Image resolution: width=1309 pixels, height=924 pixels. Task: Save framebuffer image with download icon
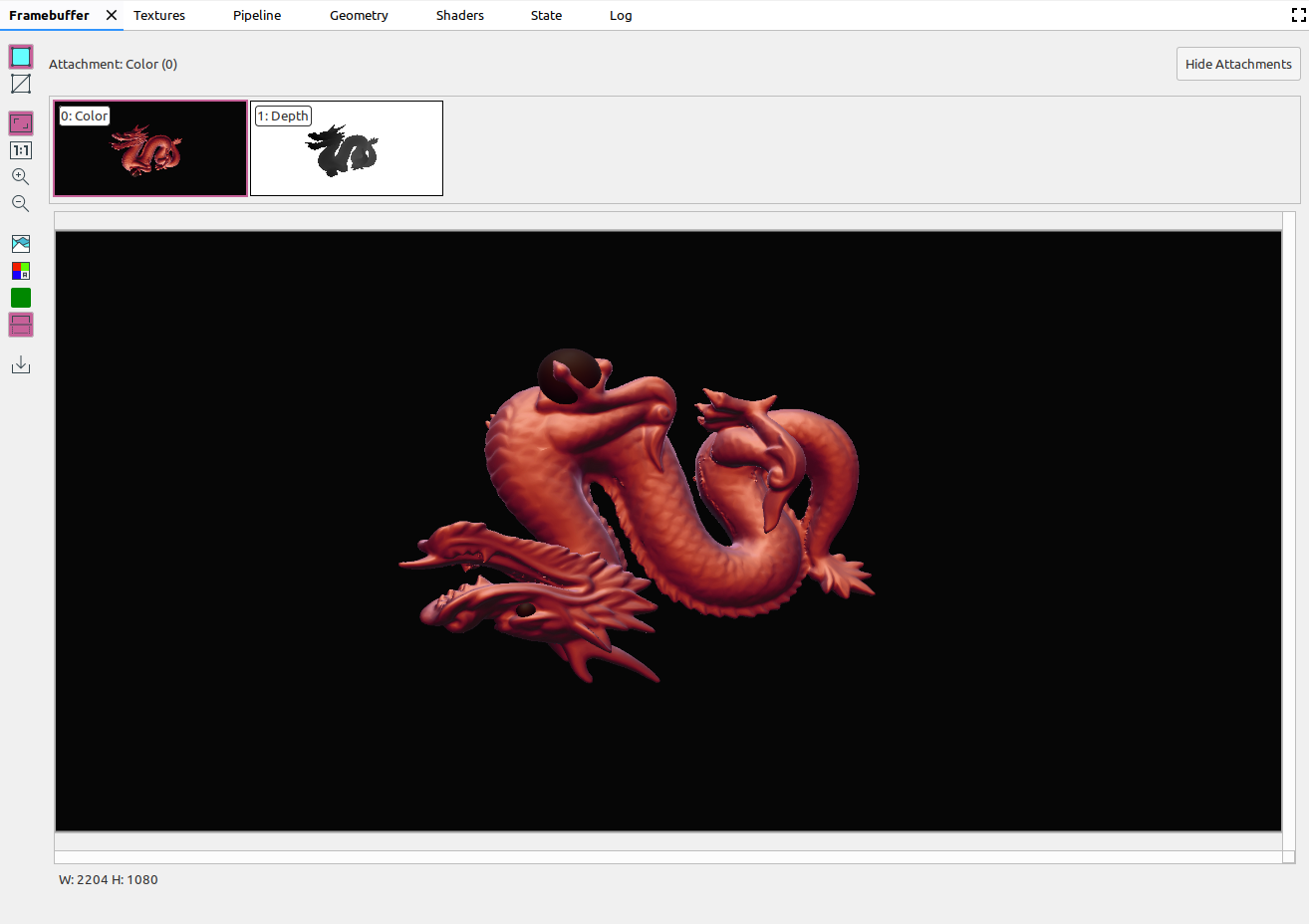coord(21,365)
